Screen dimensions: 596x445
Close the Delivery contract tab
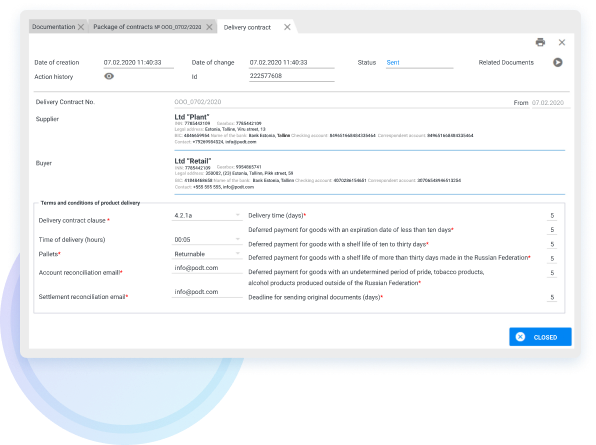point(287,27)
